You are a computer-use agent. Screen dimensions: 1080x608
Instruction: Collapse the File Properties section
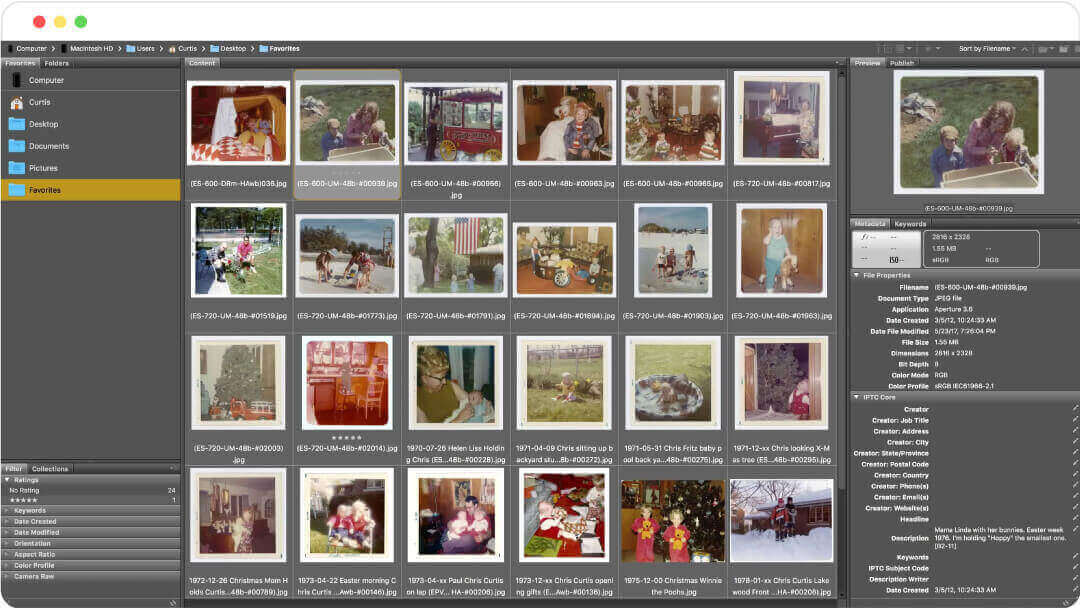click(856, 275)
